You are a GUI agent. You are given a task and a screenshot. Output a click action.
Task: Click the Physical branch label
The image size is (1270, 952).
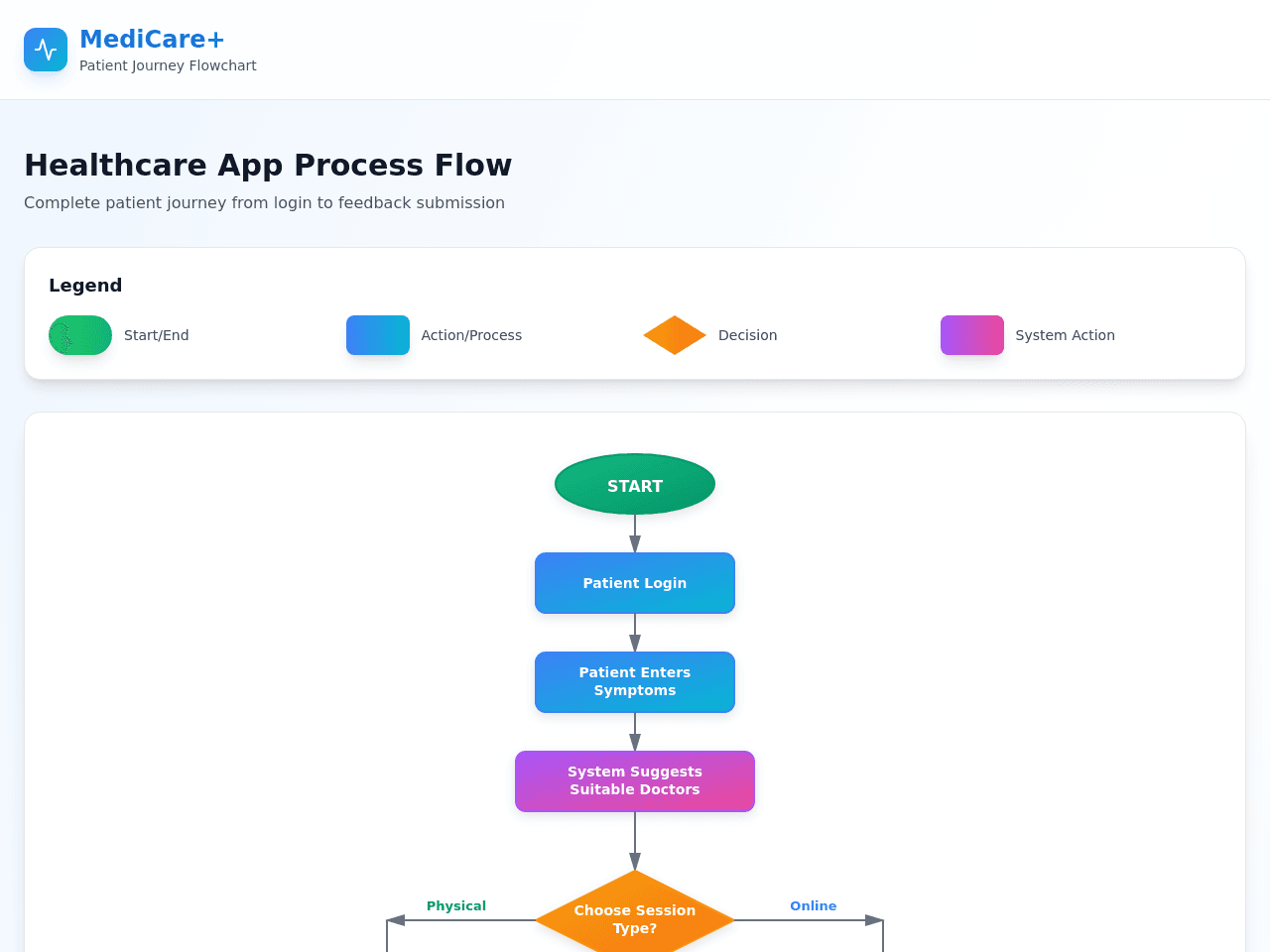tap(456, 906)
